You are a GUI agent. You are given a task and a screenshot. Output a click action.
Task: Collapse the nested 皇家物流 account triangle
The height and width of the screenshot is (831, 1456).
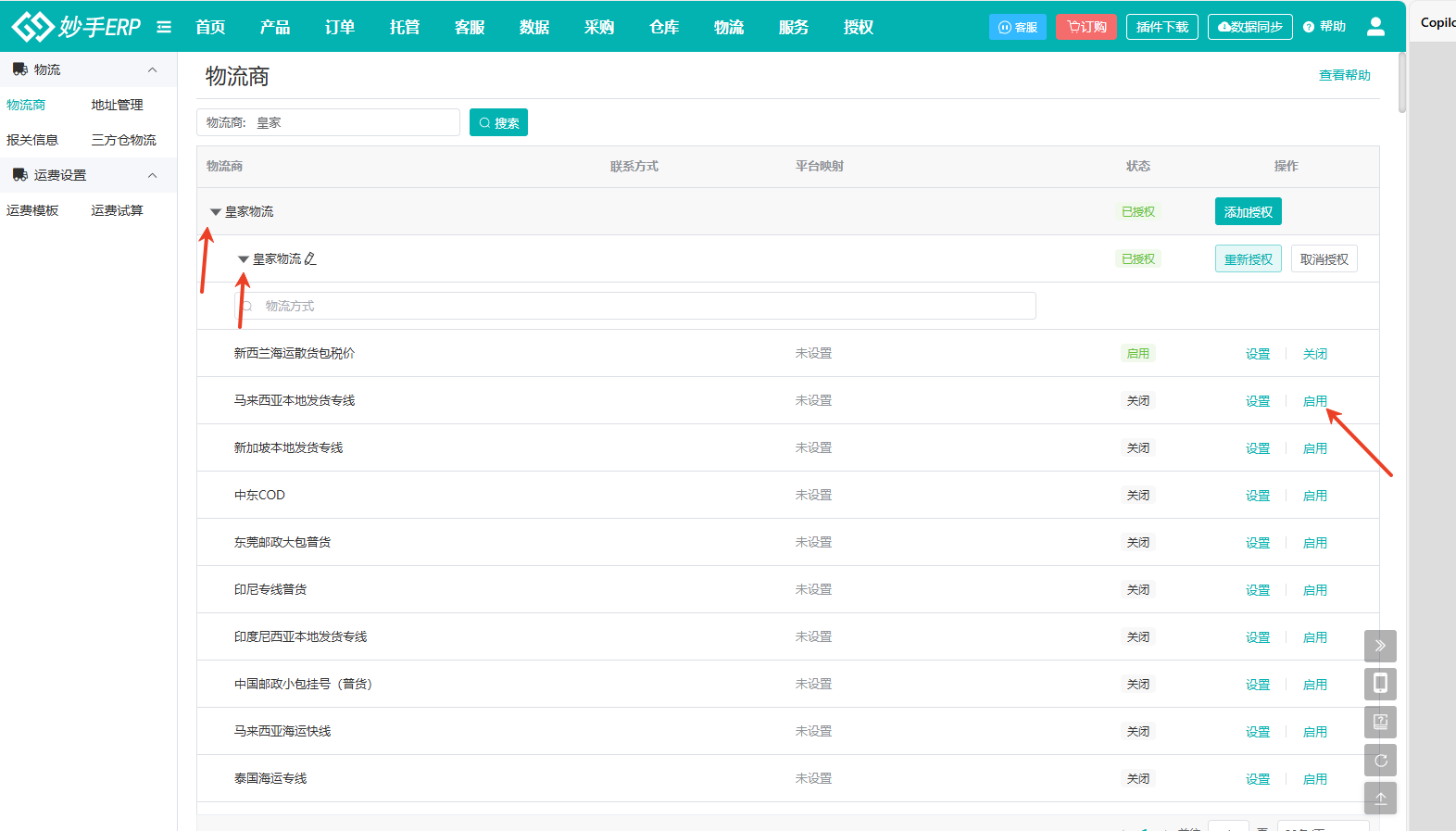[243, 259]
